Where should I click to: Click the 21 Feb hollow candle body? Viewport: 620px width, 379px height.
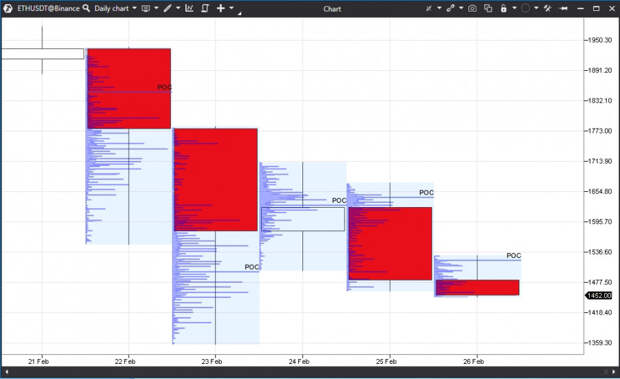pyautogui.click(x=42, y=54)
